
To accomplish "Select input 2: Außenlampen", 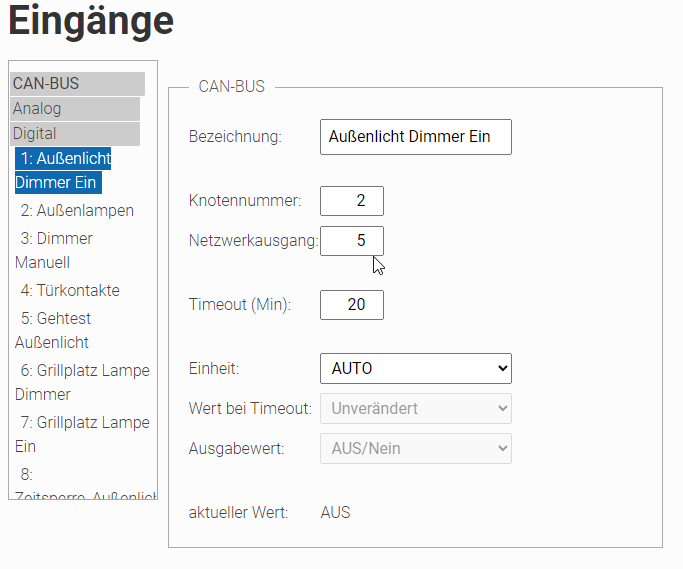I will (x=77, y=211).
